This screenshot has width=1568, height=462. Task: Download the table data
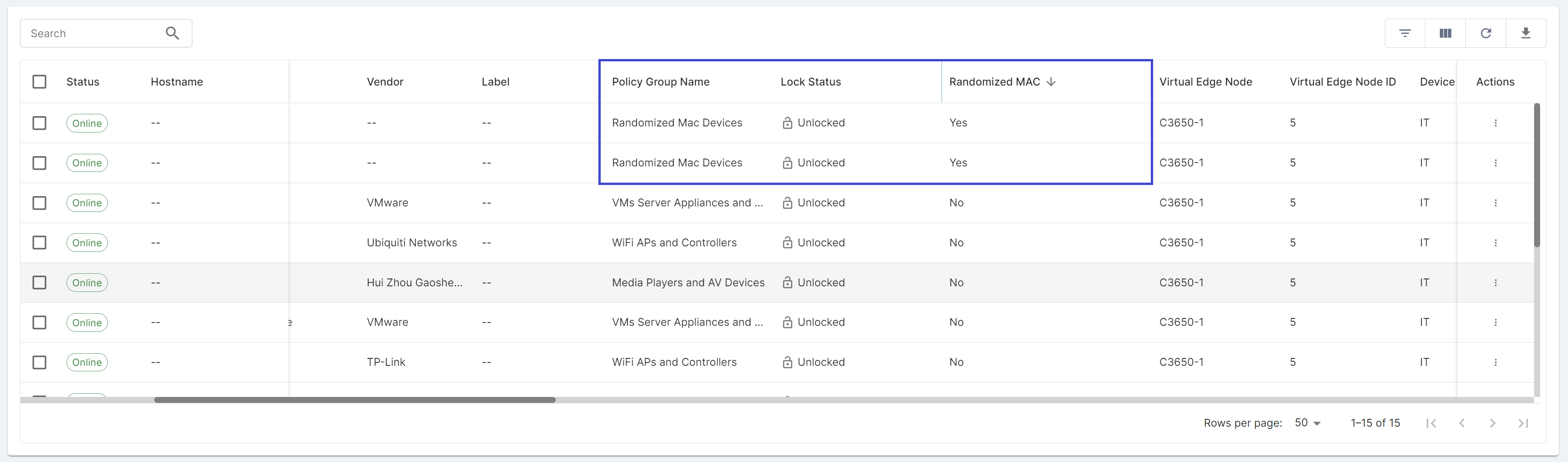pyautogui.click(x=1525, y=33)
